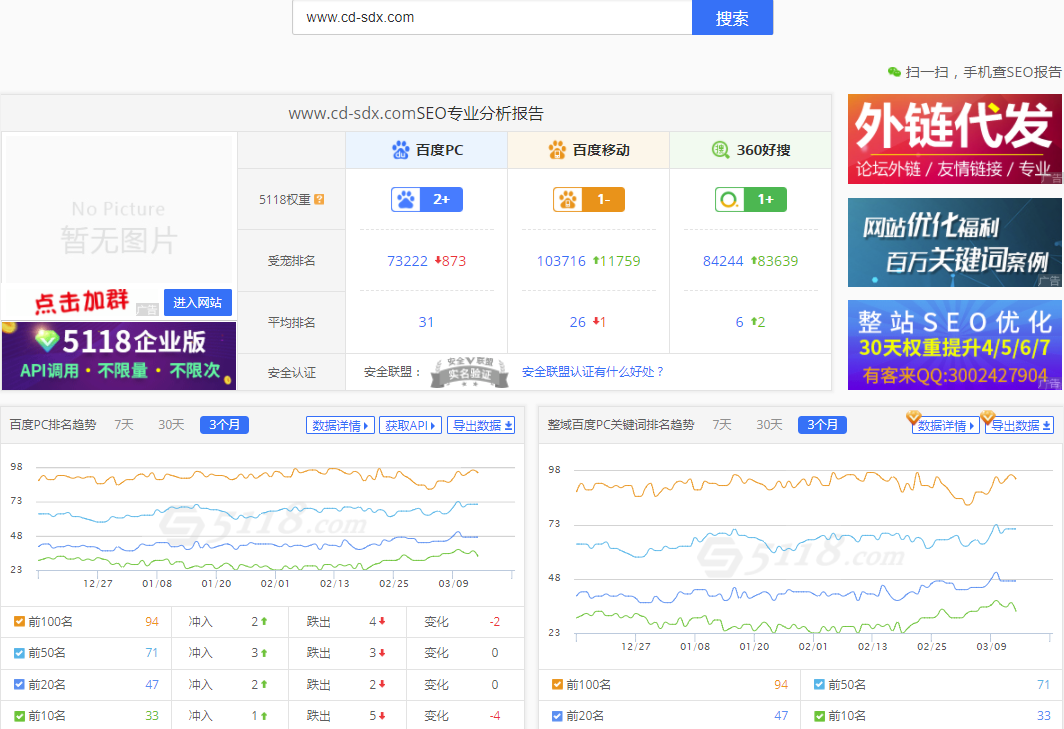The height and width of the screenshot is (729, 1064).
Task: Click the 搜索 search button
Action: pos(731,17)
